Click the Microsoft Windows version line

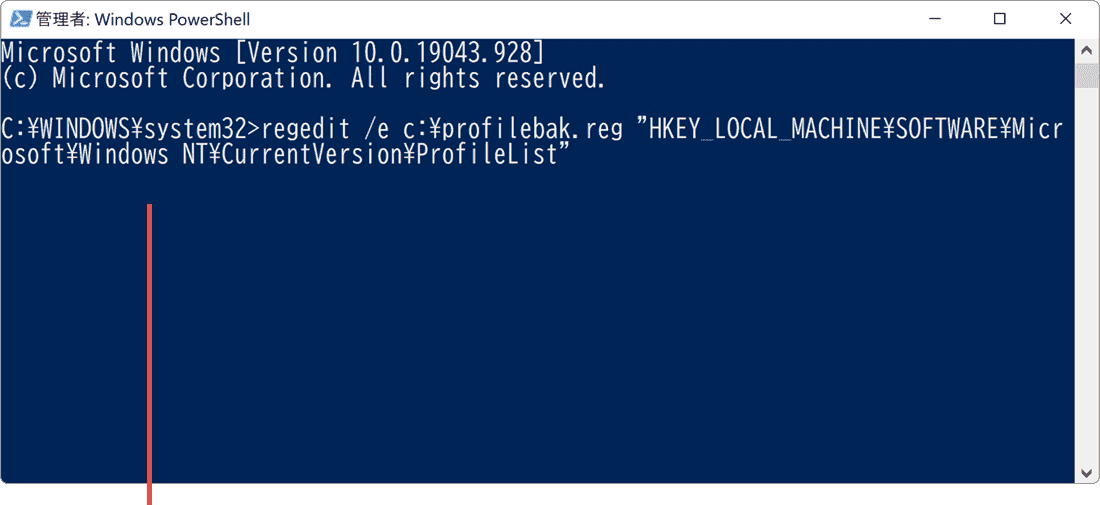coord(272,53)
